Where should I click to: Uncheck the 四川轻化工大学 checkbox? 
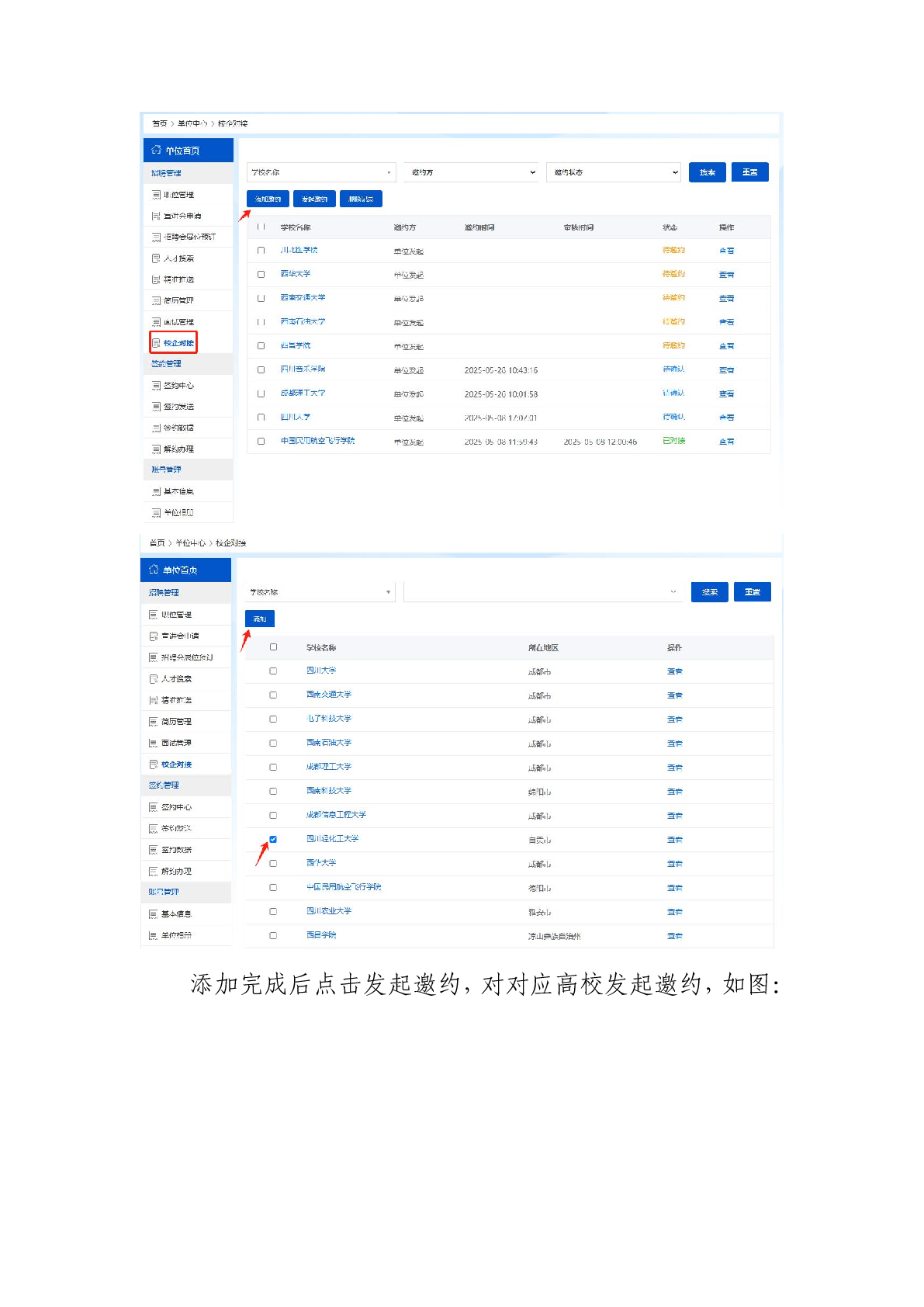point(273,840)
